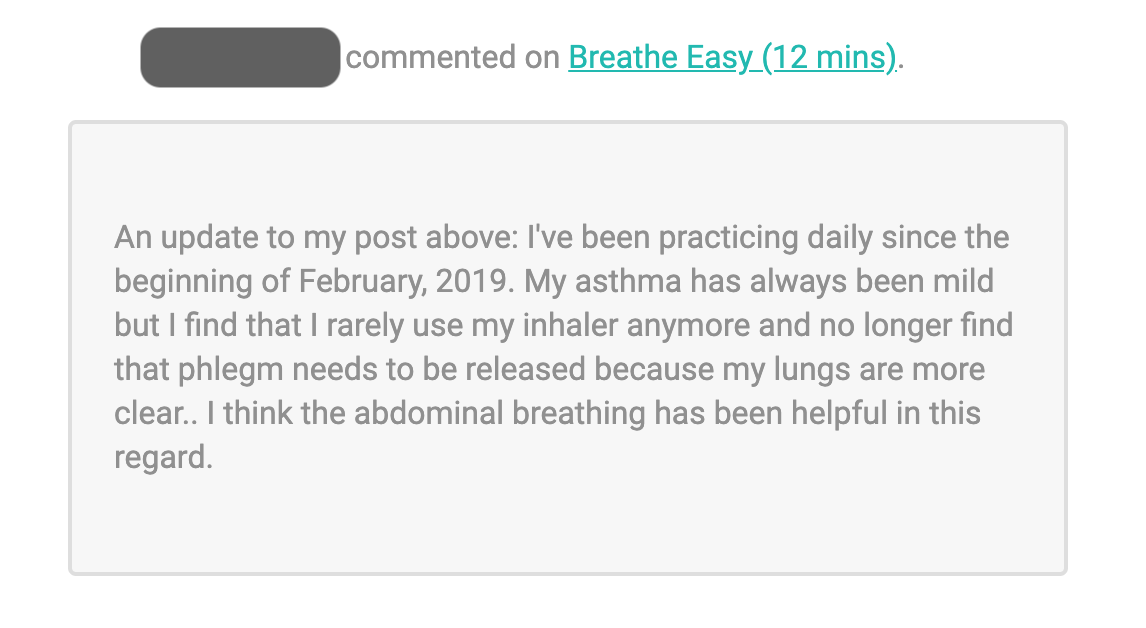Click the final word 'regard.'
Viewport: 1146px width, 628px height.
[164, 458]
